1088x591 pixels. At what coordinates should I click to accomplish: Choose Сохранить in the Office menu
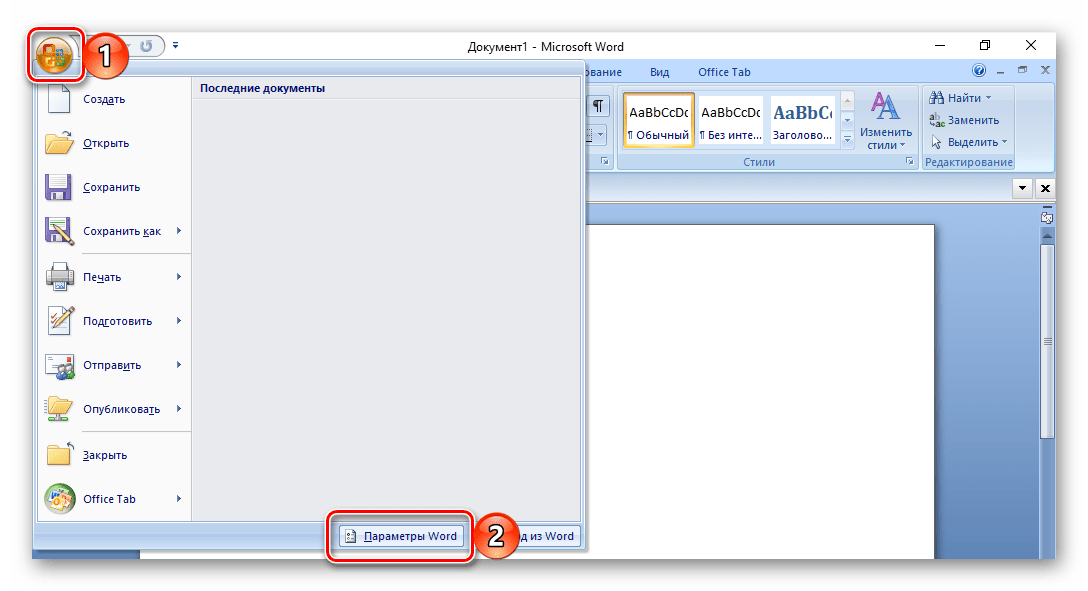112,187
